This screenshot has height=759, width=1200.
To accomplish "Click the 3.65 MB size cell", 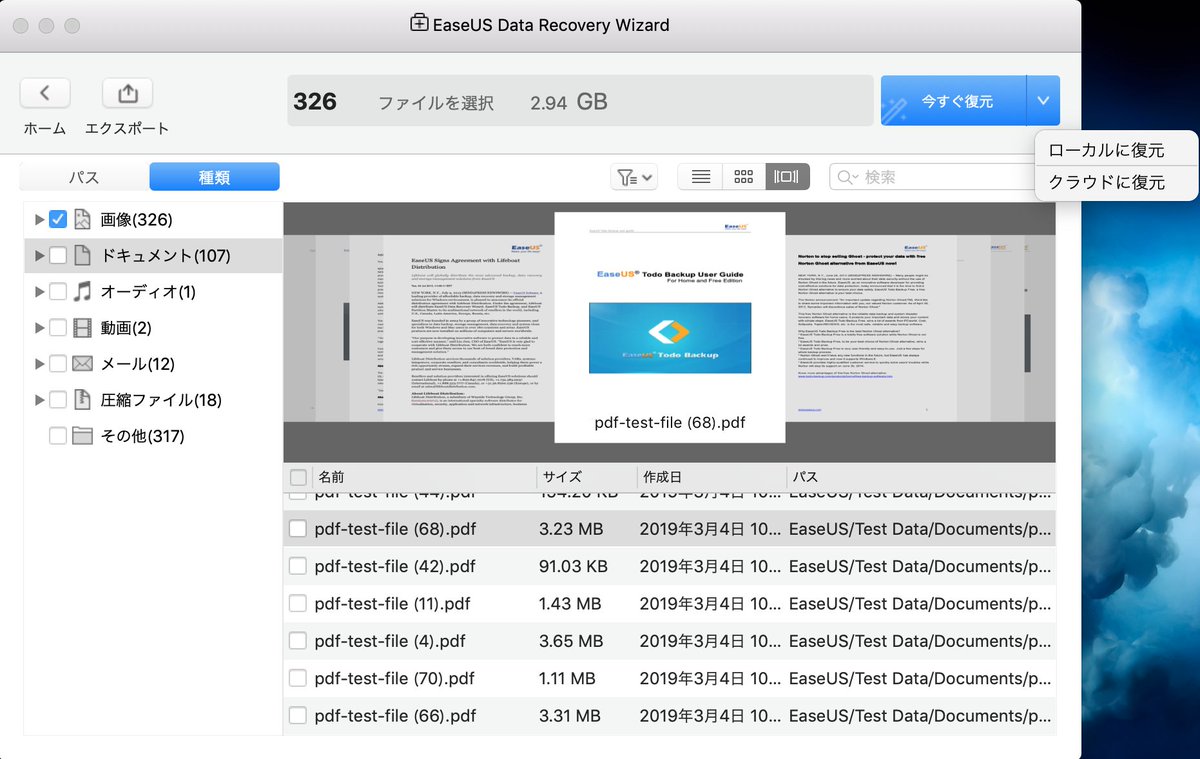I will tap(571, 641).
